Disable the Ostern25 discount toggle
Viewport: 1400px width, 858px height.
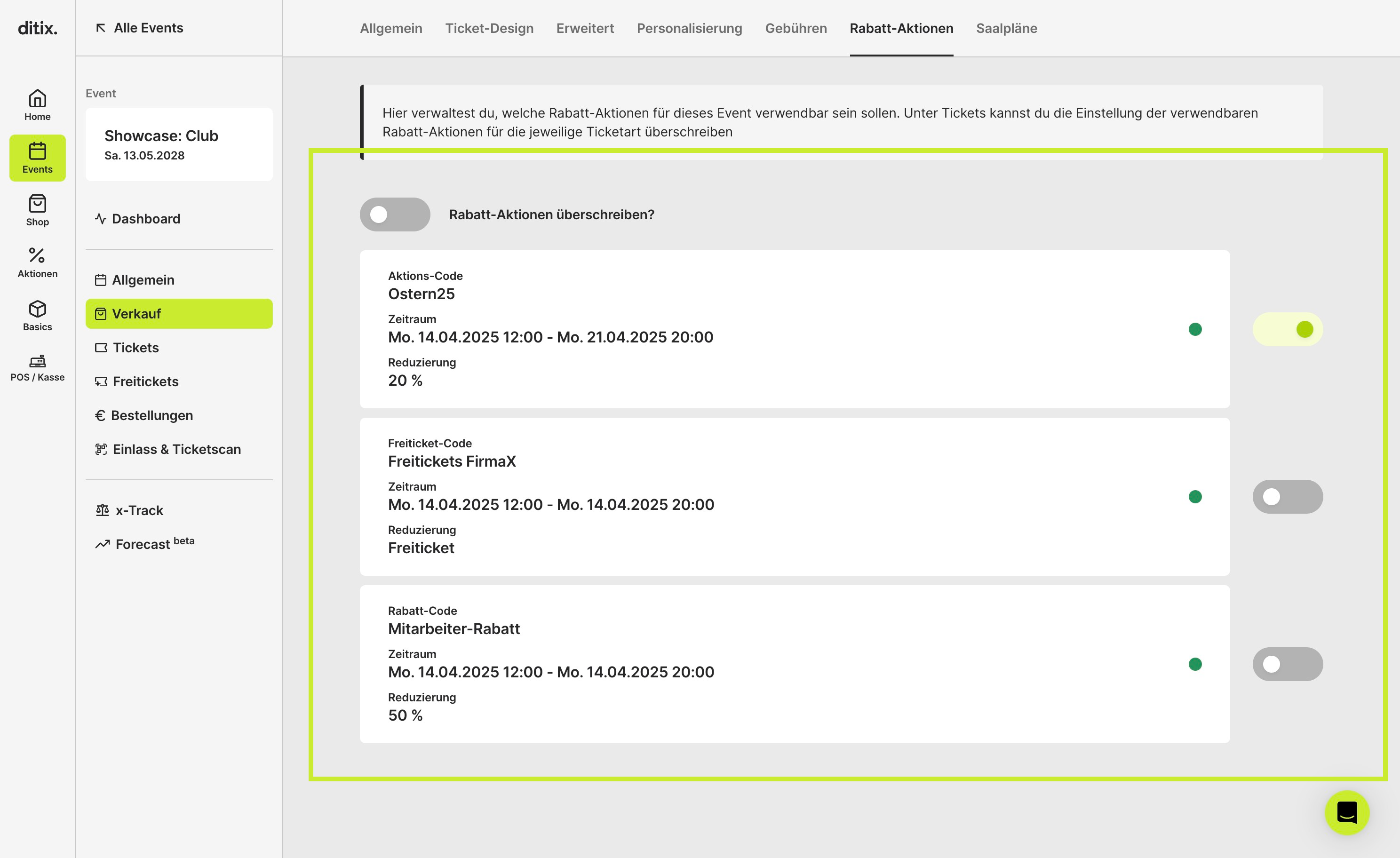1288,329
